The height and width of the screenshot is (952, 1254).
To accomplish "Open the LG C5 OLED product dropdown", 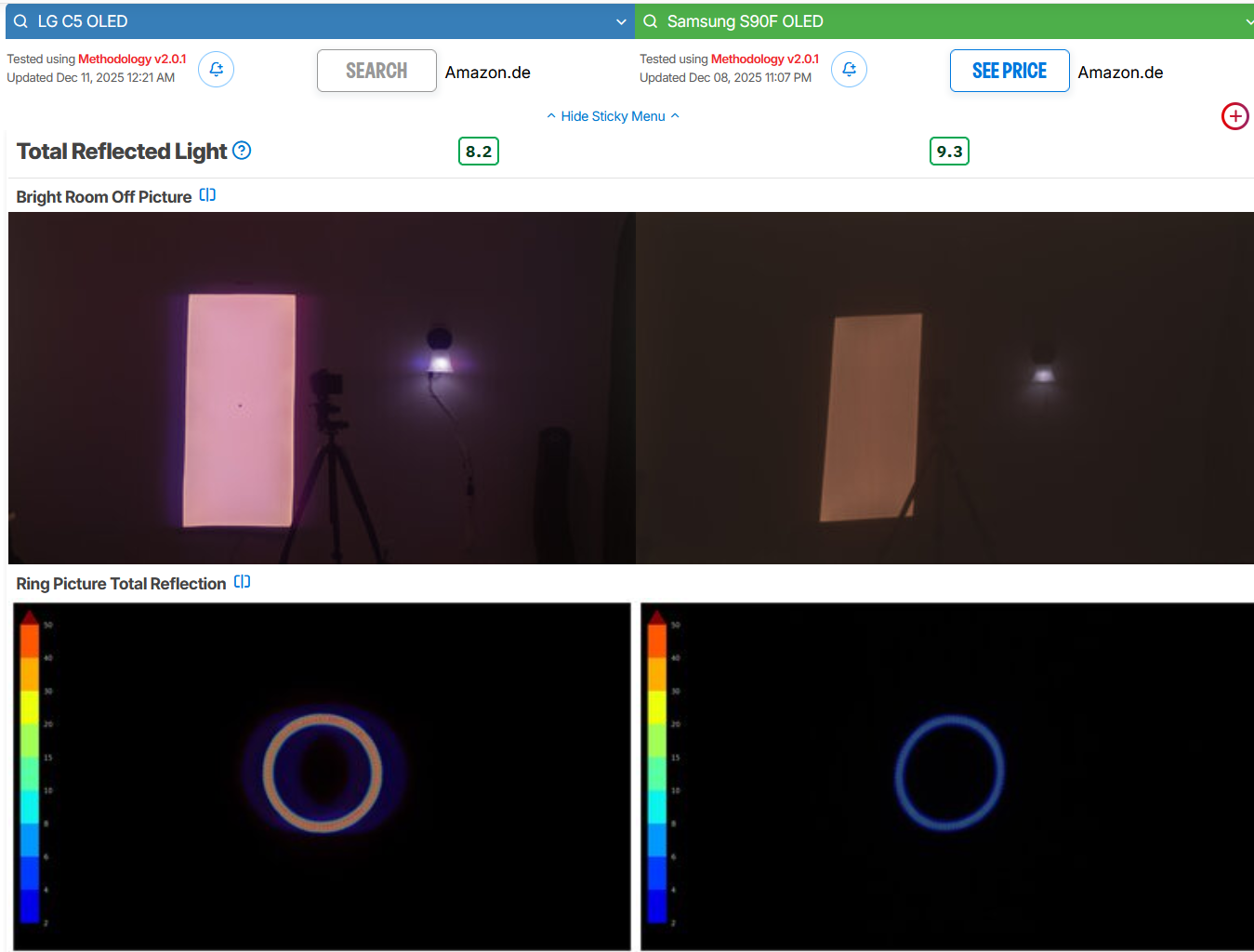I will [x=621, y=21].
